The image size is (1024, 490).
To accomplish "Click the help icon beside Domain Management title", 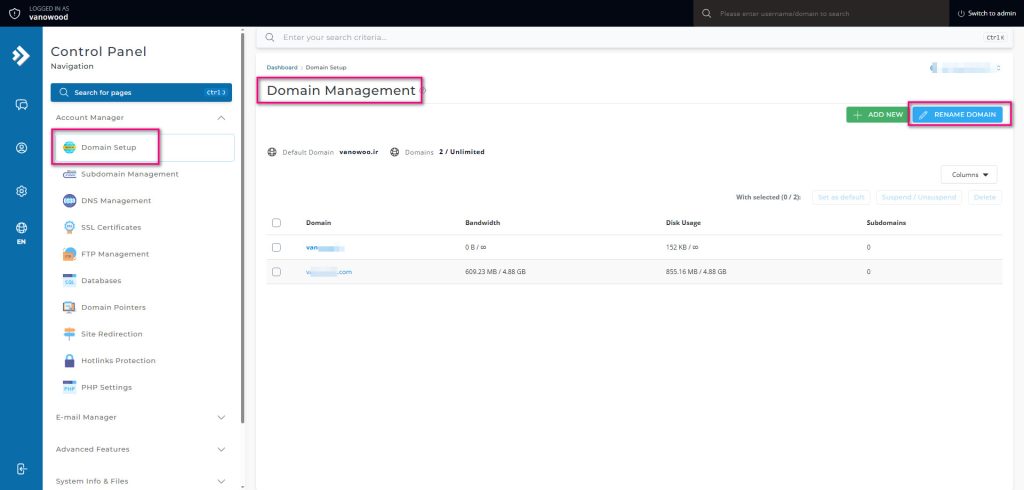I will point(423,91).
